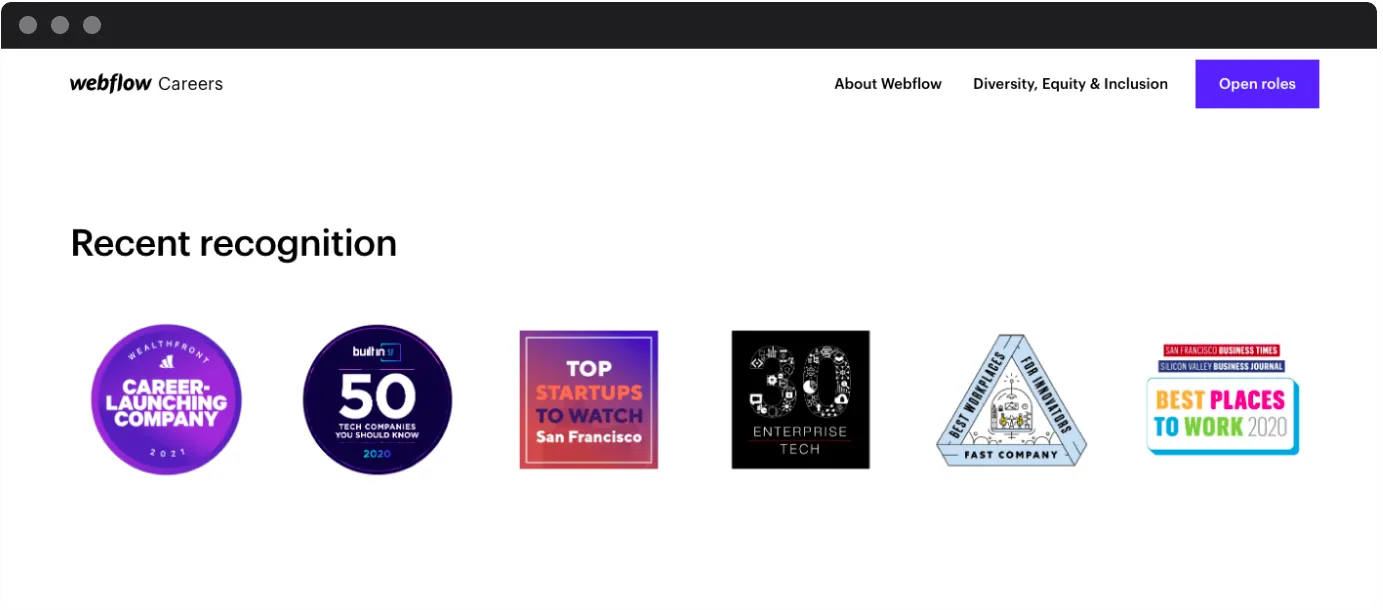Image resolution: width=1383 pixels, height=610 pixels.
Task: Go to About Webflow page
Action: point(888,84)
